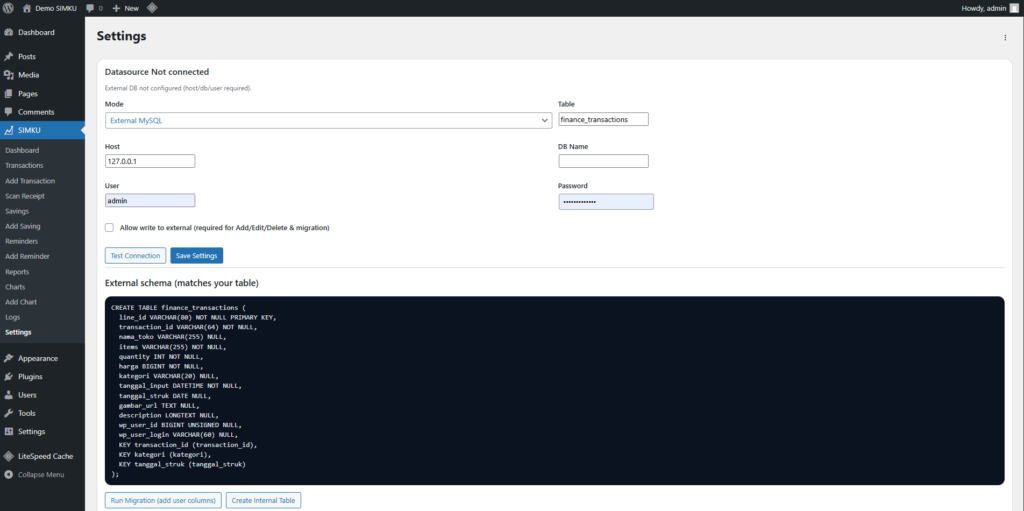
Task: Open the Media menu
Action: 42,75
